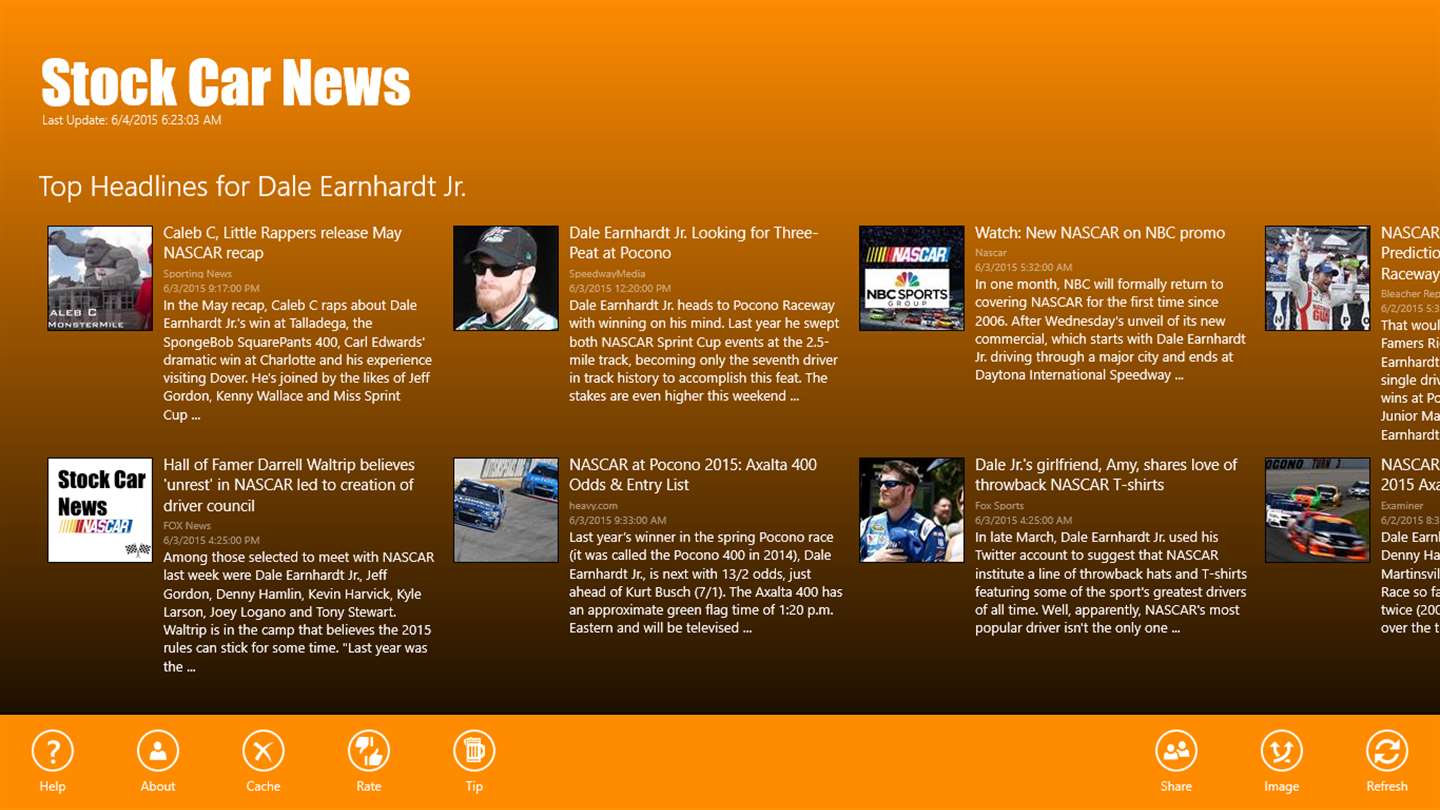The width and height of the screenshot is (1440, 810).
Task: Click summary "Last year's winner in the spring Pocono race"
Action: (706, 583)
